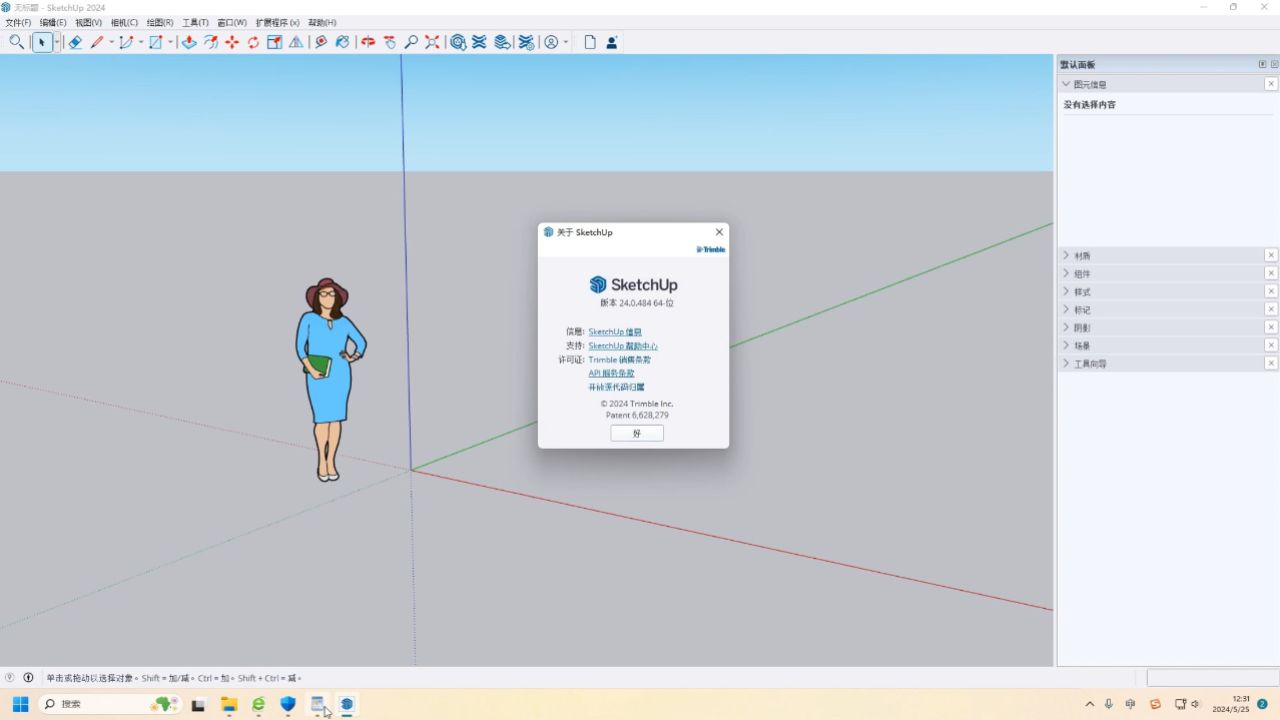
Task: Open the Select tool dropdown arrow
Action: (x=57, y=42)
